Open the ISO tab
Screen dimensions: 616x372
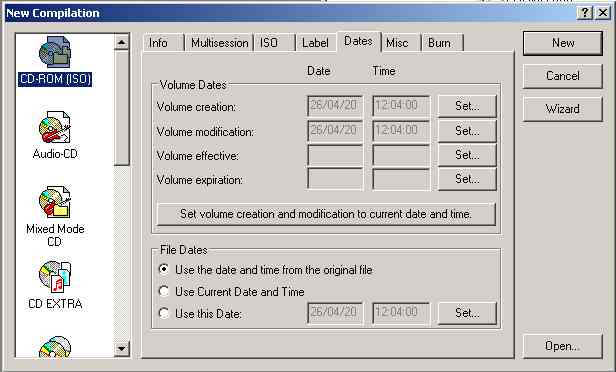[274, 43]
